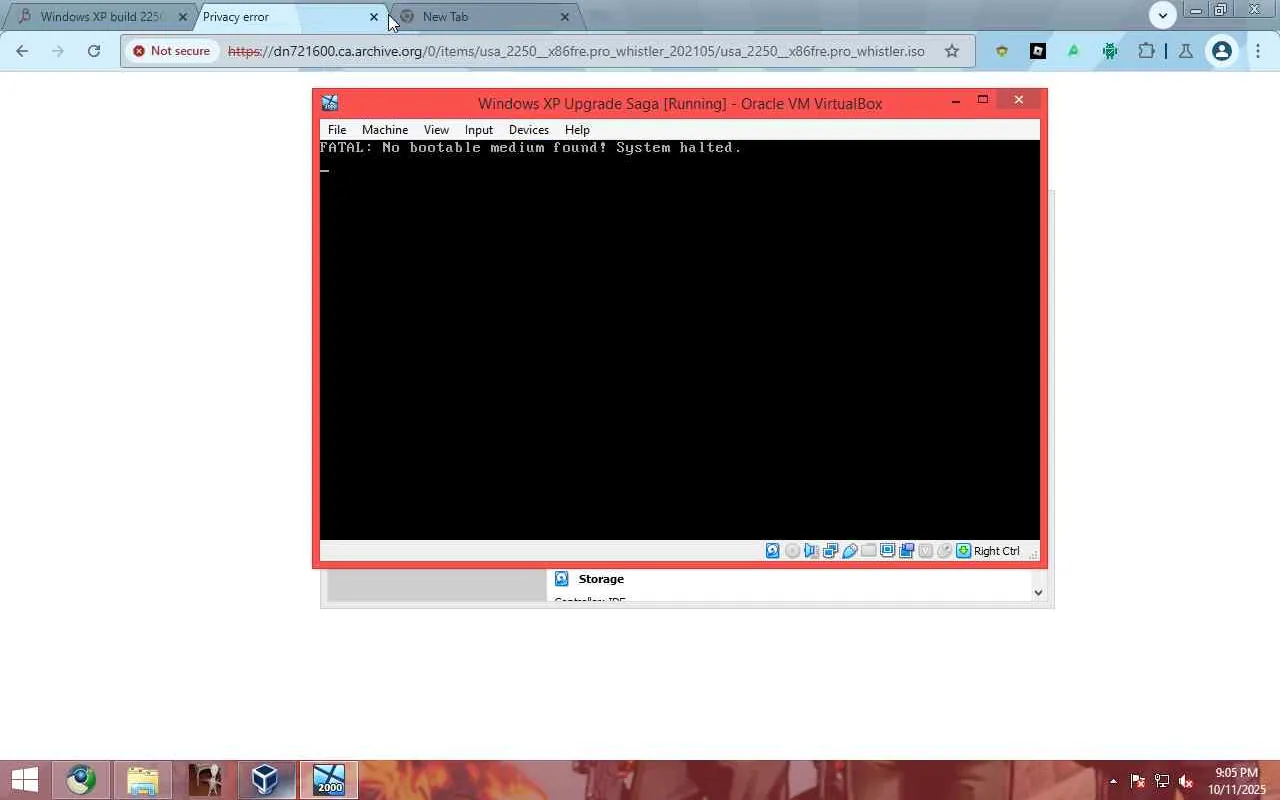This screenshot has width=1280, height=800.
Task: Click the display status icon in VM
Action: (x=887, y=551)
